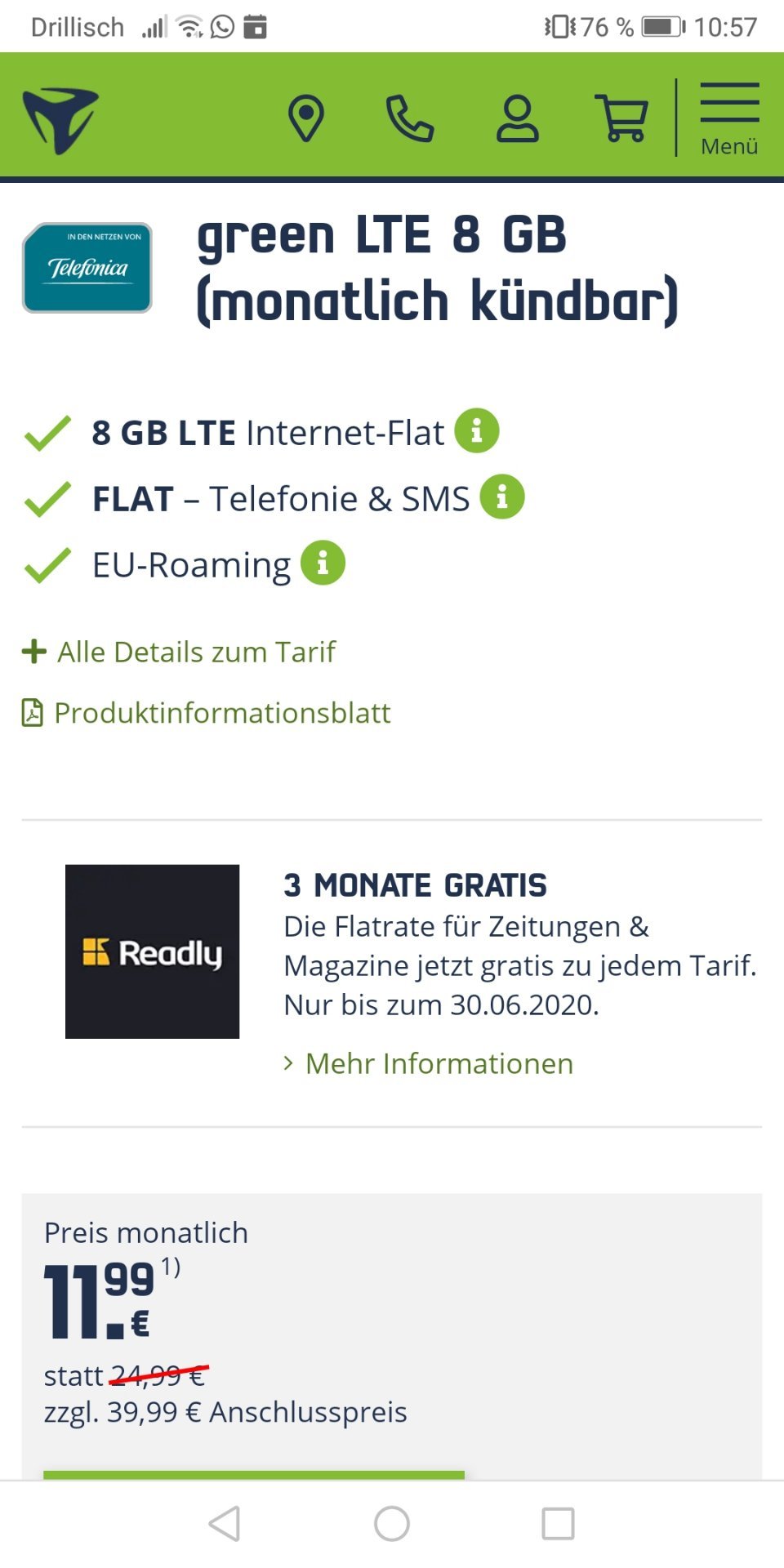This screenshot has width=784, height=1568.
Task: Tap the green button under Anschlusspreis
Action: point(254,1475)
